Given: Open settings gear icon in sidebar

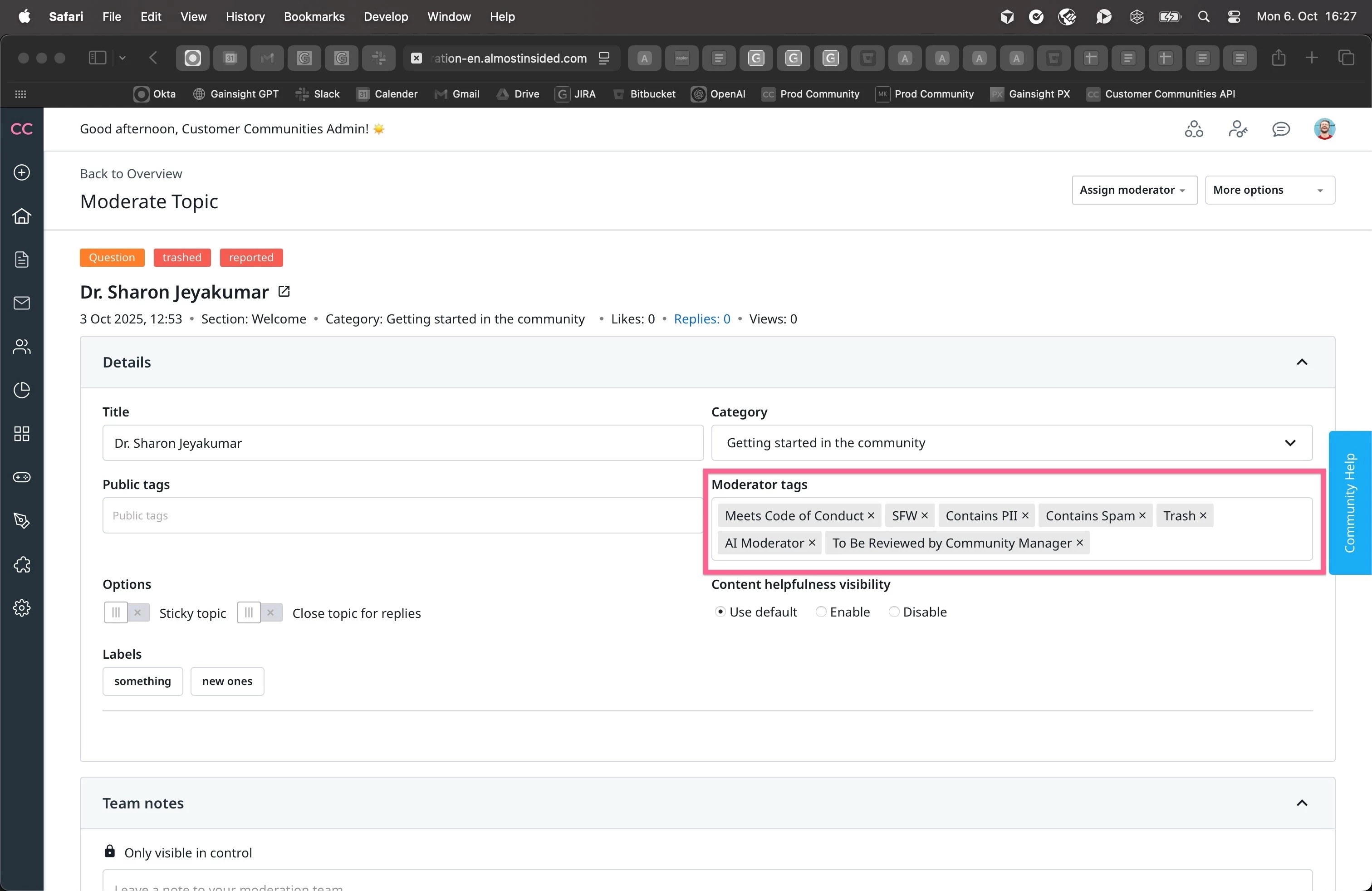Looking at the screenshot, I should (x=21, y=608).
